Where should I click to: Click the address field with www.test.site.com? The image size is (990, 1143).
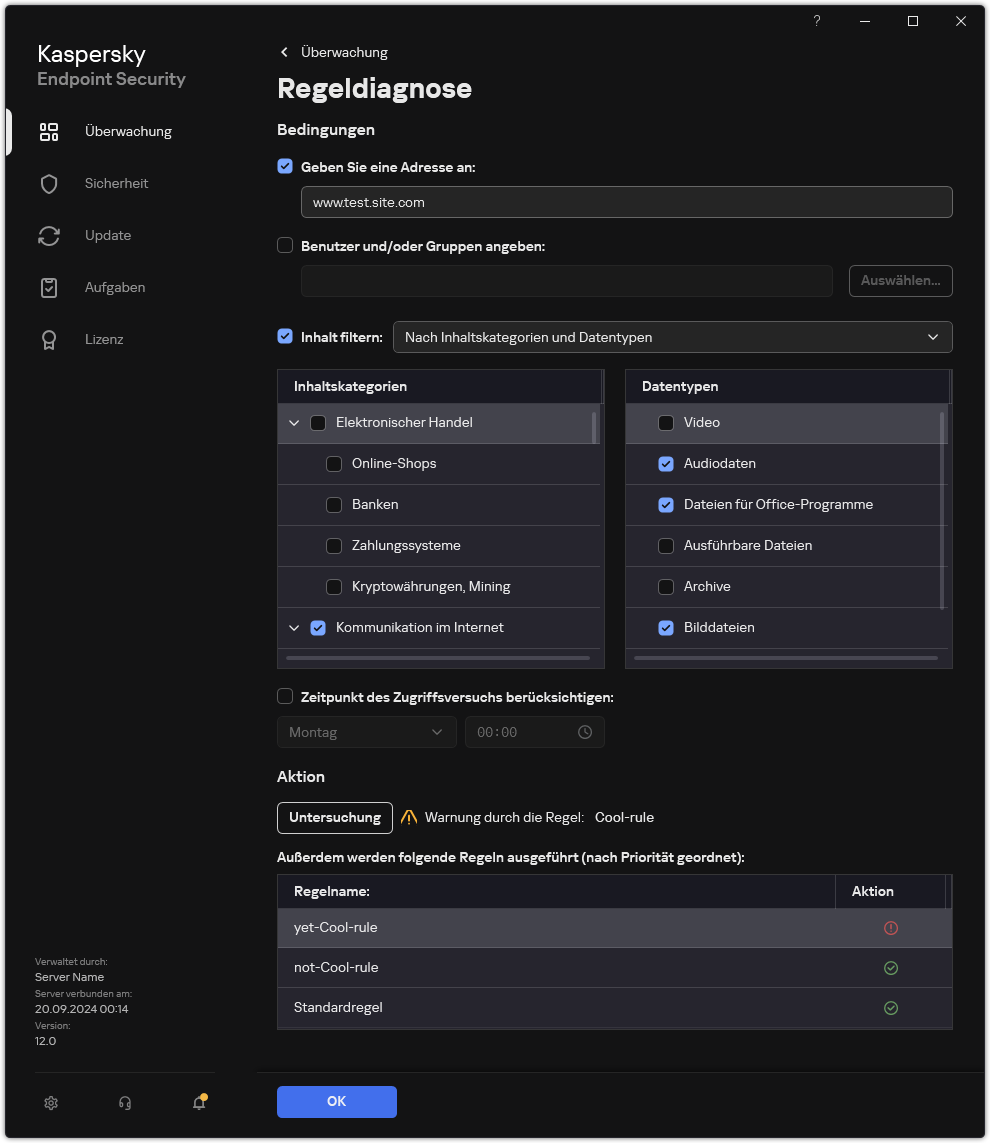[x=626, y=202]
